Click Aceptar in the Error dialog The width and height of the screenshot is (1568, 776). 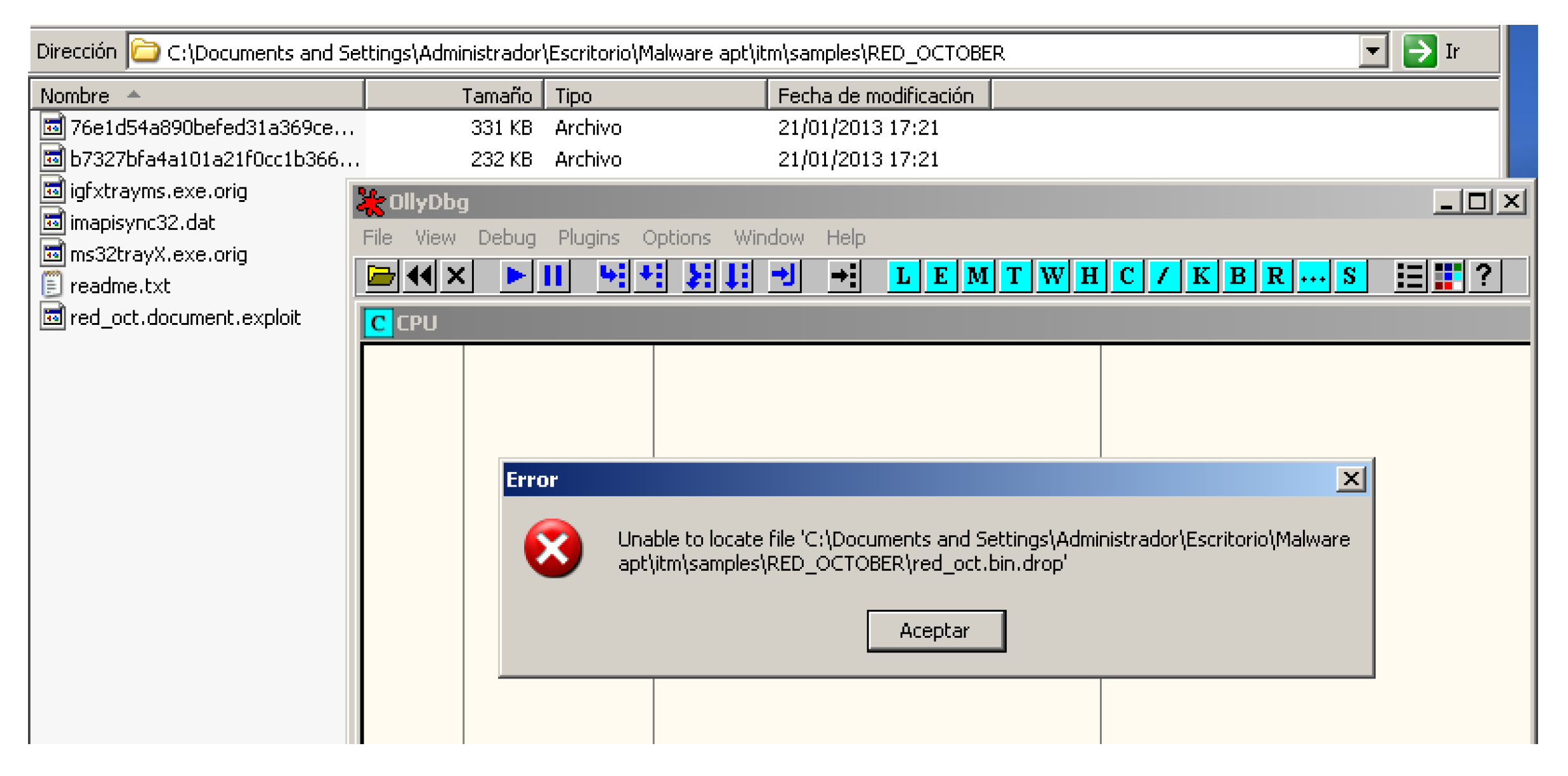click(x=936, y=630)
